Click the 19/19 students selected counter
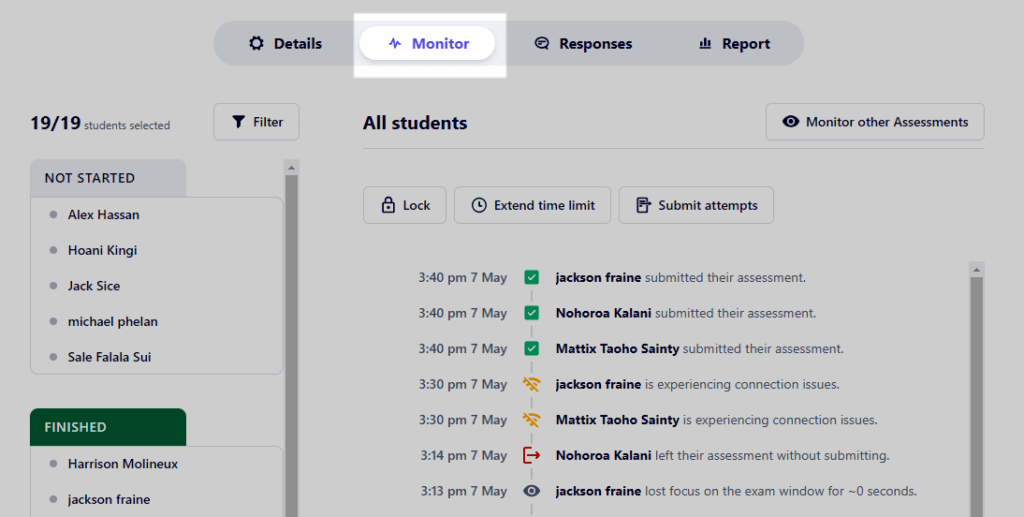This screenshot has width=1024, height=517. [100, 123]
